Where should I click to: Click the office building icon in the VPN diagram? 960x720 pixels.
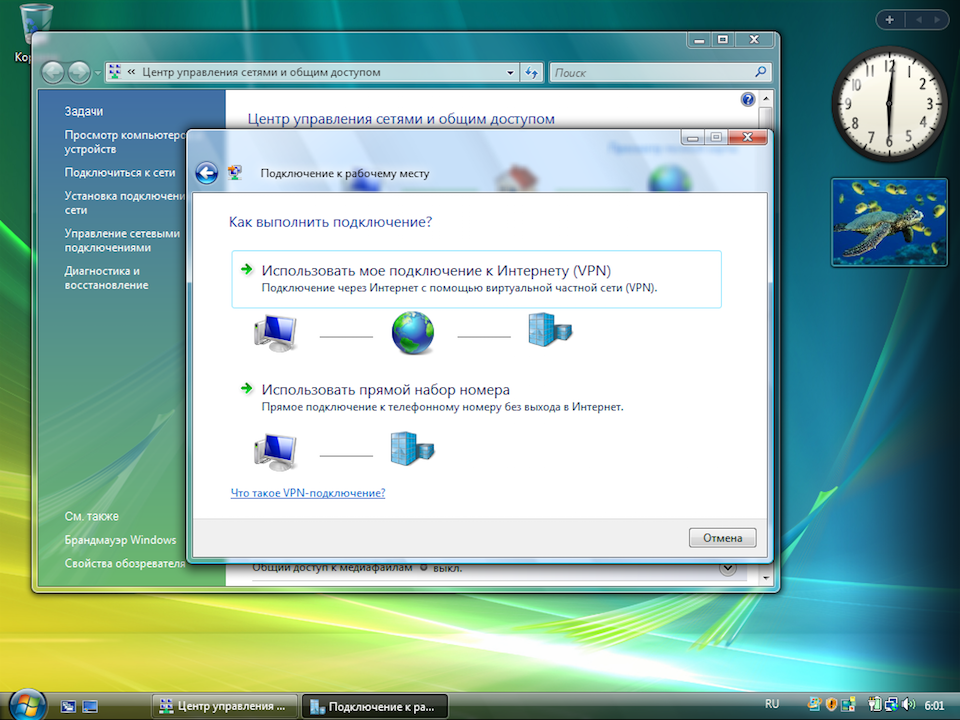pyautogui.click(x=550, y=329)
